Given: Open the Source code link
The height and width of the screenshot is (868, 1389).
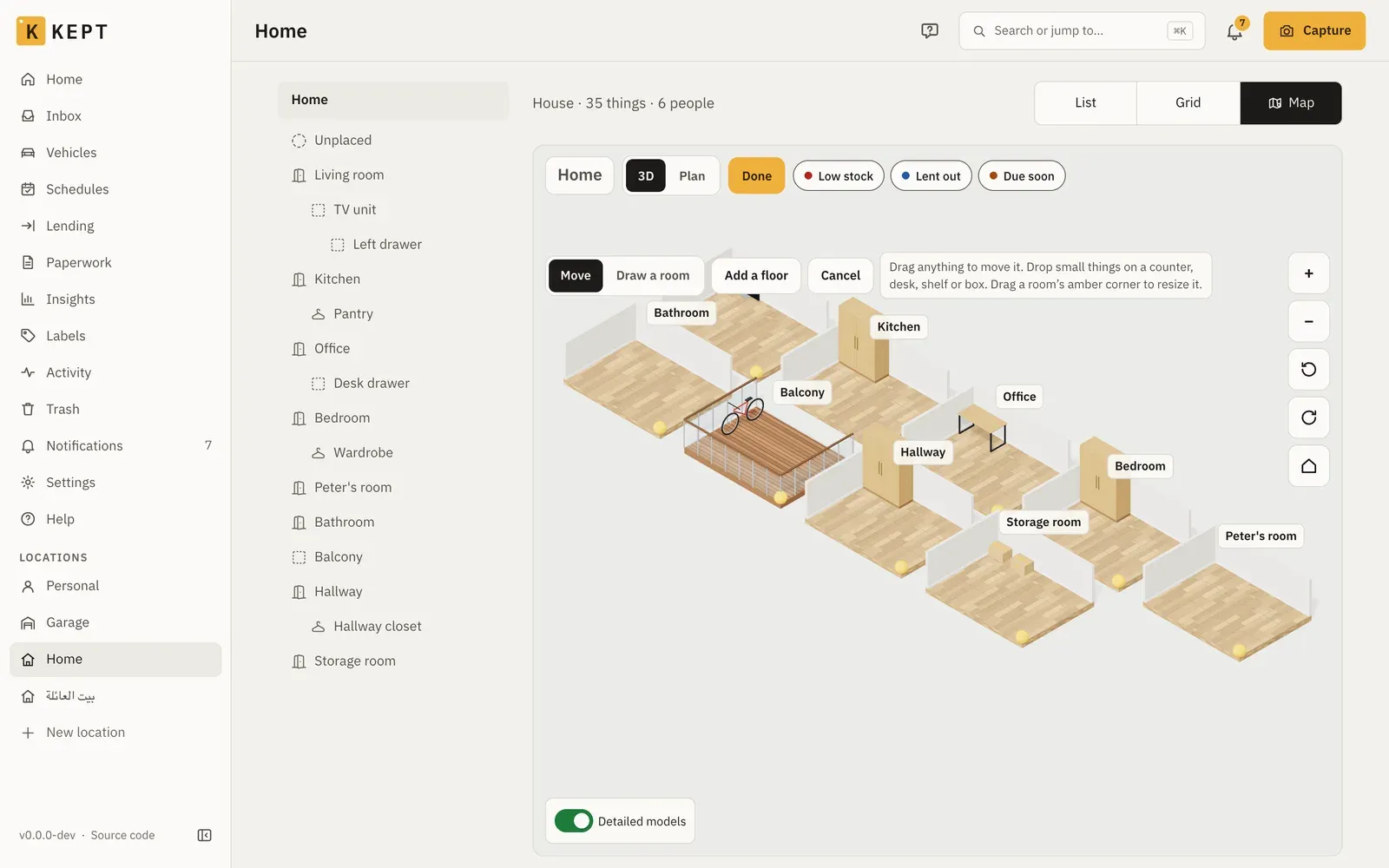Looking at the screenshot, I should click(x=122, y=835).
